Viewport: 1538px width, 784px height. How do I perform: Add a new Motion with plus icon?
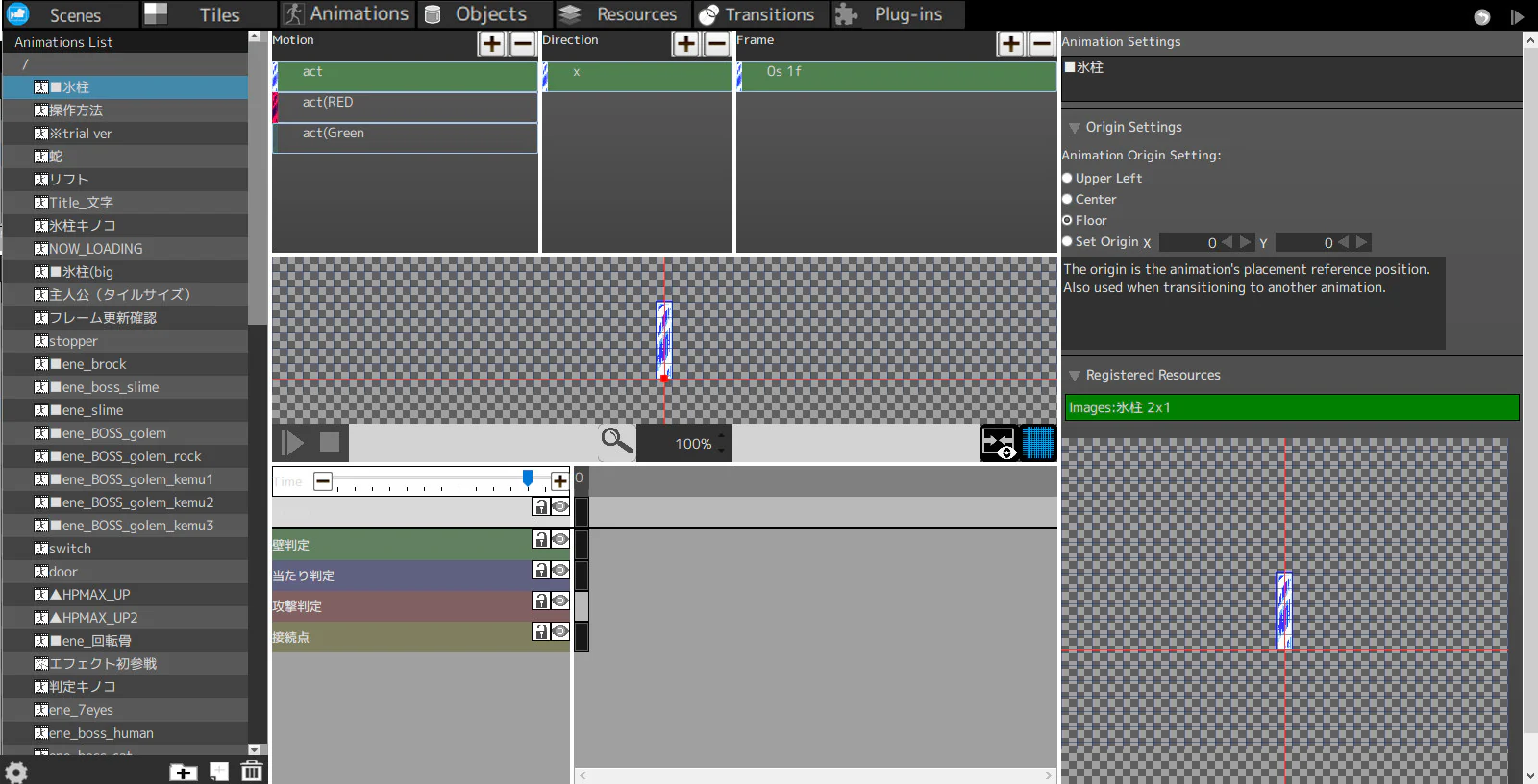pyautogui.click(x=491, y=44)
